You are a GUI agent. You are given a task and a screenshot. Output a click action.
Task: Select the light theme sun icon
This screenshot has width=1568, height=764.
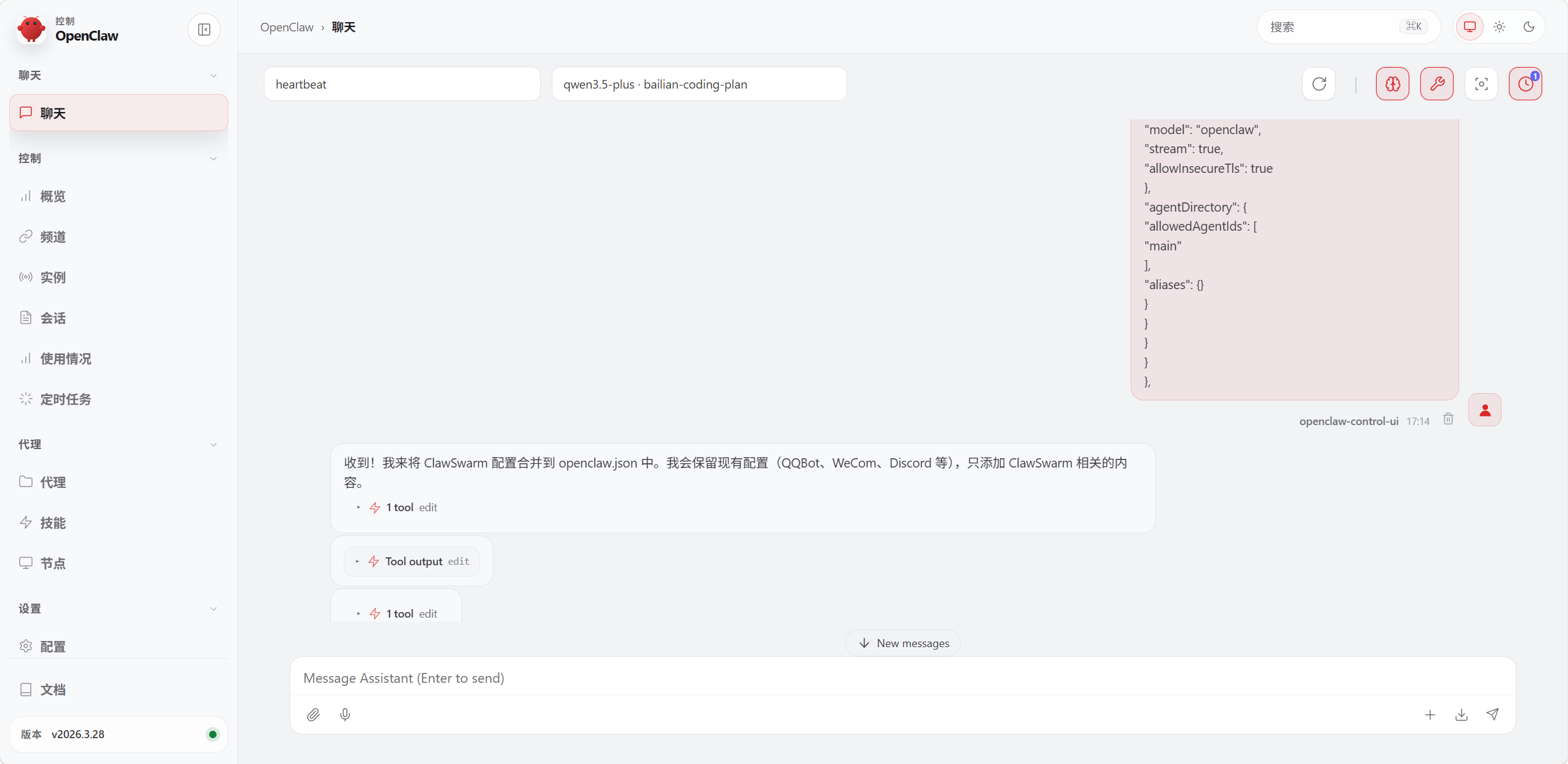pyautogui.click(x=1500, y=27)
